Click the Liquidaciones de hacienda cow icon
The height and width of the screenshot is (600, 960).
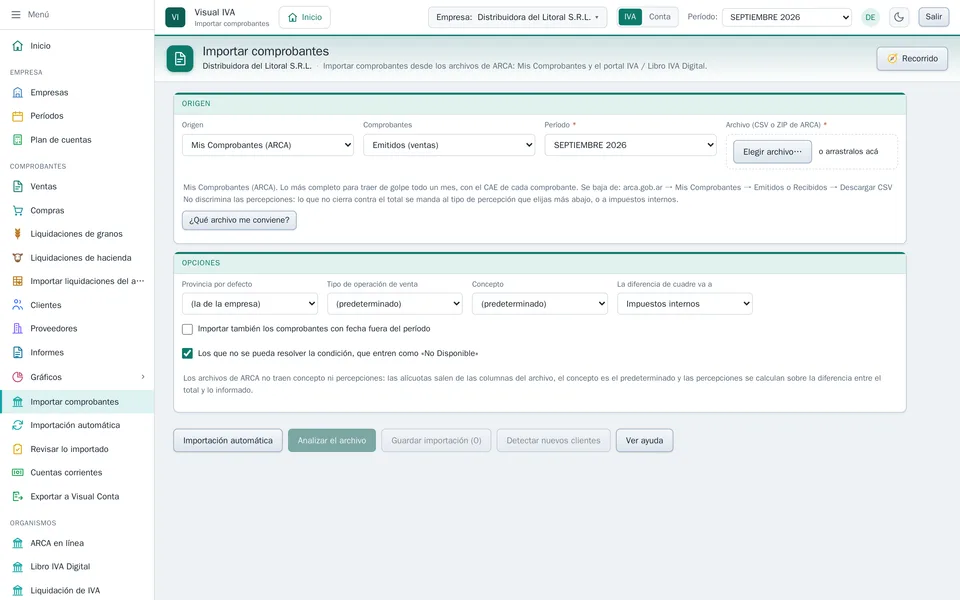pyautogui.click(x=18, y=258)
